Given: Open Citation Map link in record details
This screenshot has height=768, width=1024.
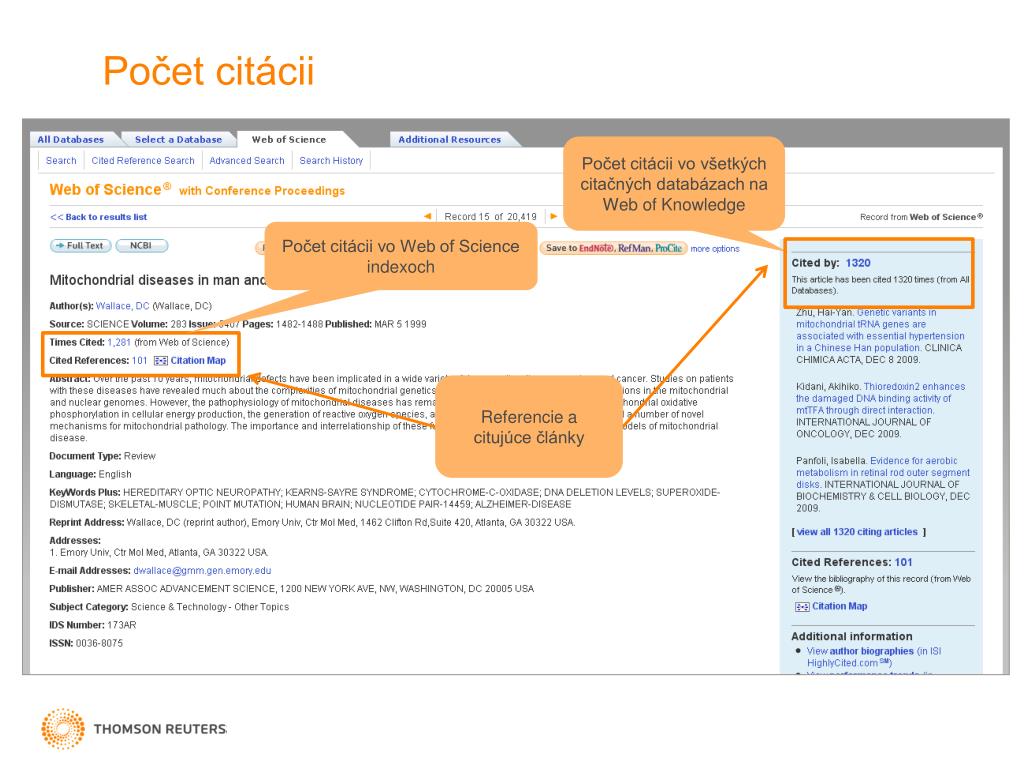Looking at the screenshot, I should [198, 360].
